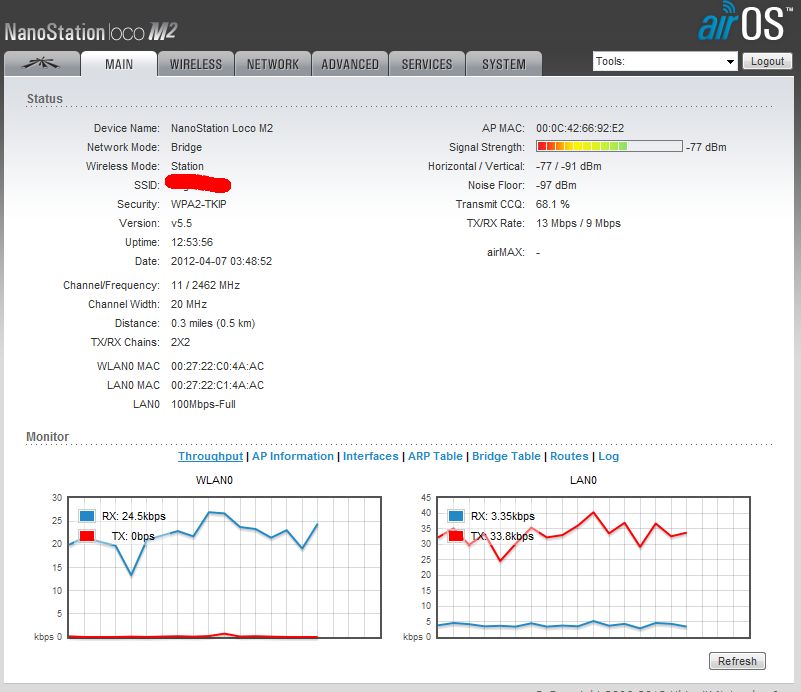Go to the ADVANCED tab
This screenshot has width=801, height=692.
350,64
